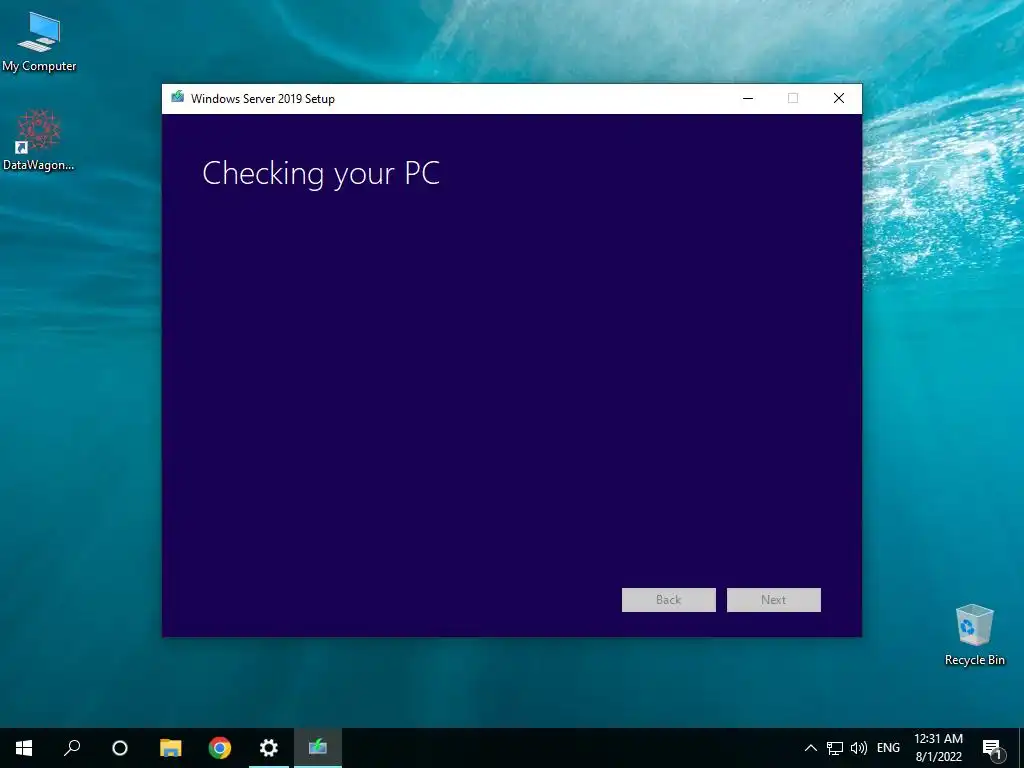Open Cortana circle on taskbar
Screen dimensions: 1024x768
[120, 748]
